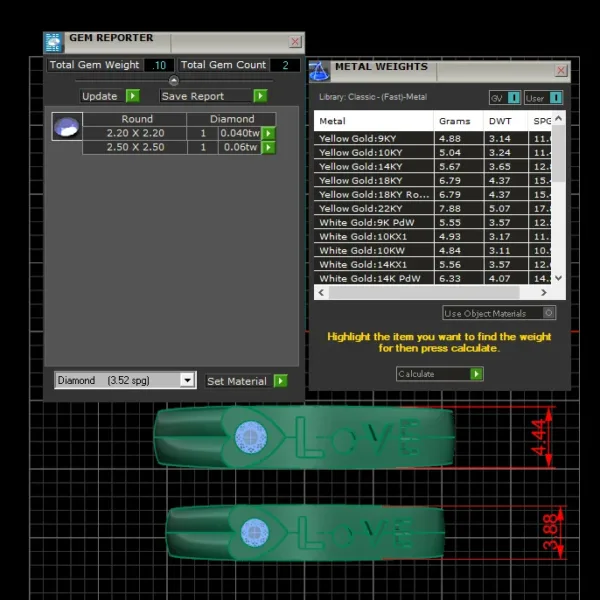Click the 2.20 X 2.20 gem size cell
Viewport: 600px width, 600px height.
click(x=135, y=133)
